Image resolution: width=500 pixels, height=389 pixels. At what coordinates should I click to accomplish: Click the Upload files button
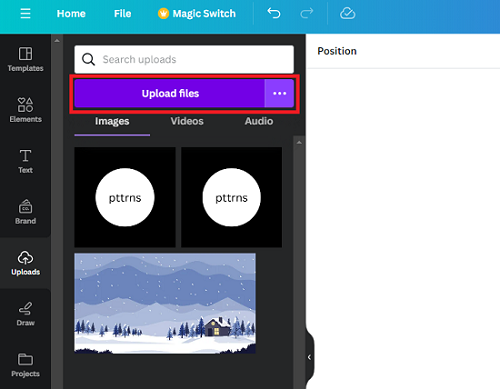coord(170,93)
